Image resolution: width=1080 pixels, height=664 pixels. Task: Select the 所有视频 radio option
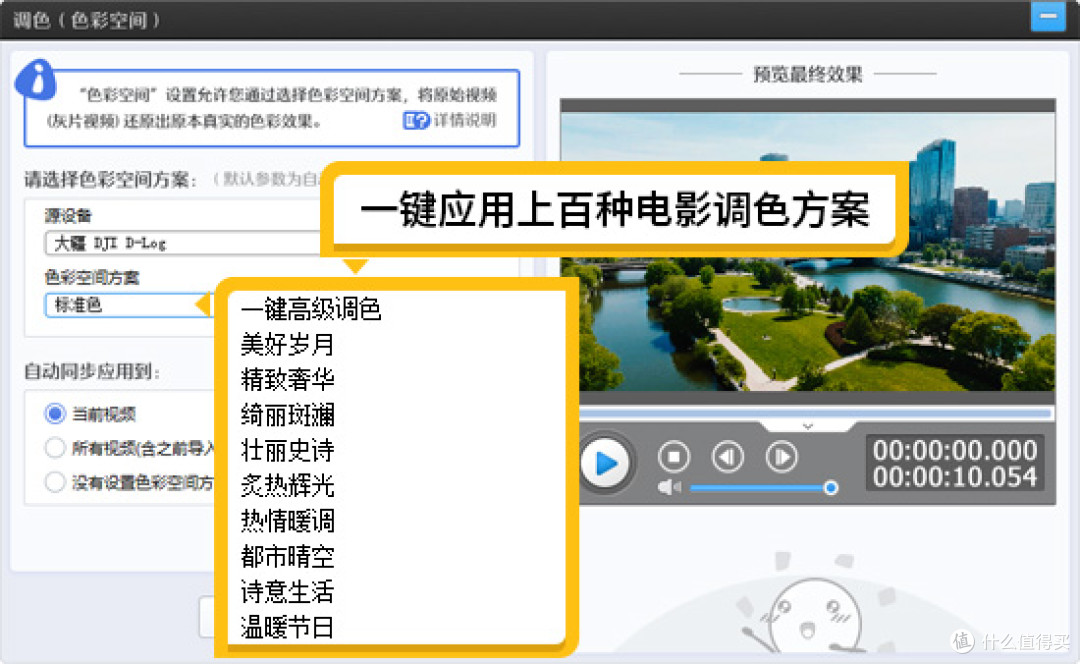[55, 448]
